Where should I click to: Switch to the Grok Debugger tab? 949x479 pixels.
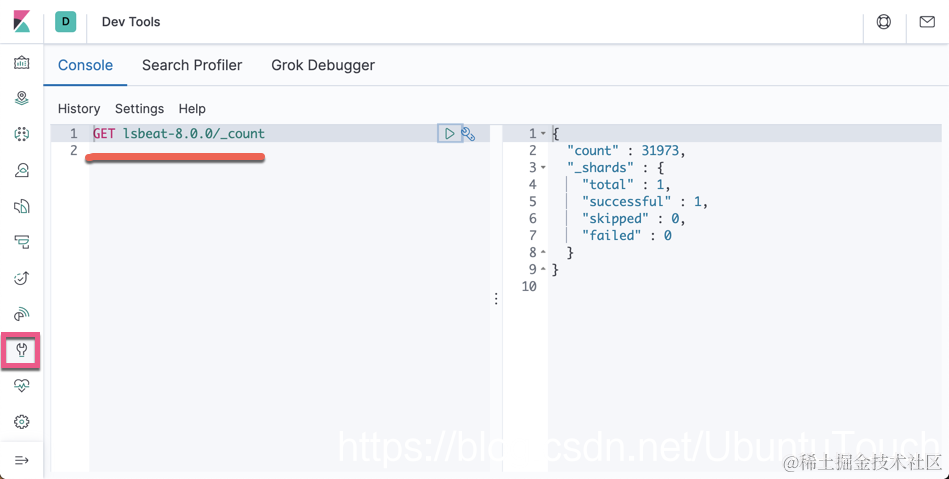point(323,65)
